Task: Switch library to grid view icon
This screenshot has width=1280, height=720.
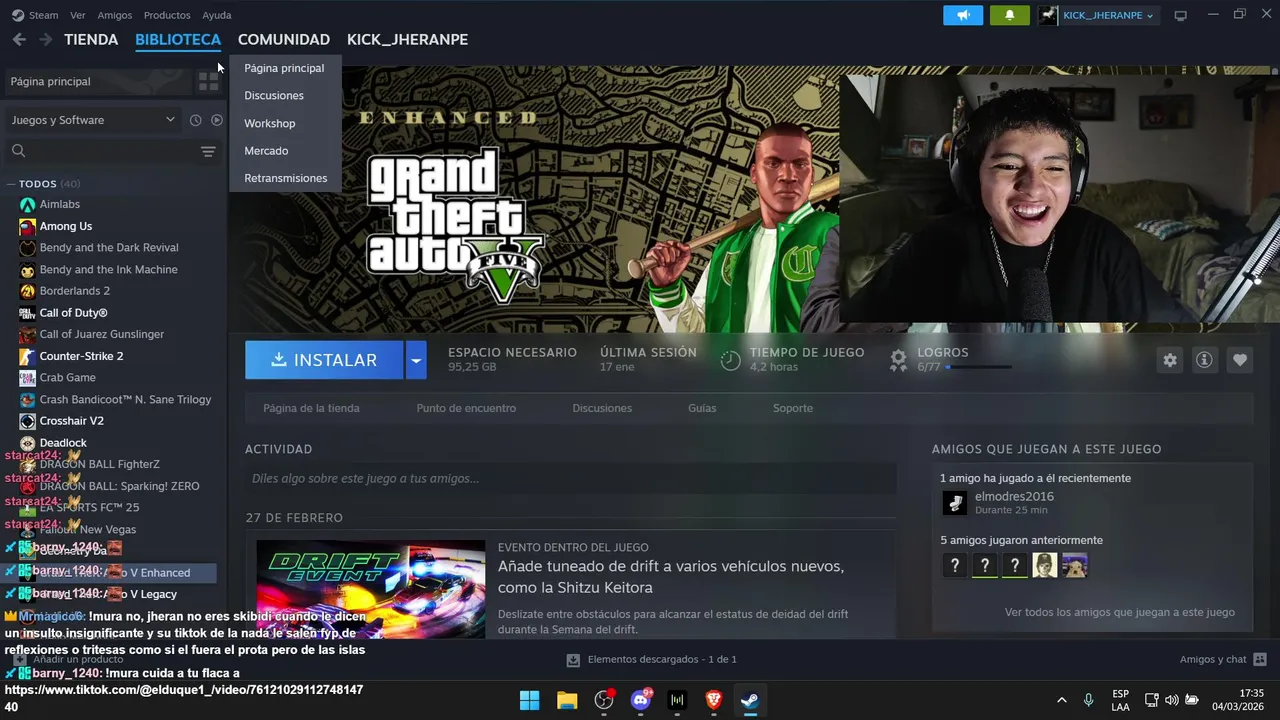Action: point(208,81)
